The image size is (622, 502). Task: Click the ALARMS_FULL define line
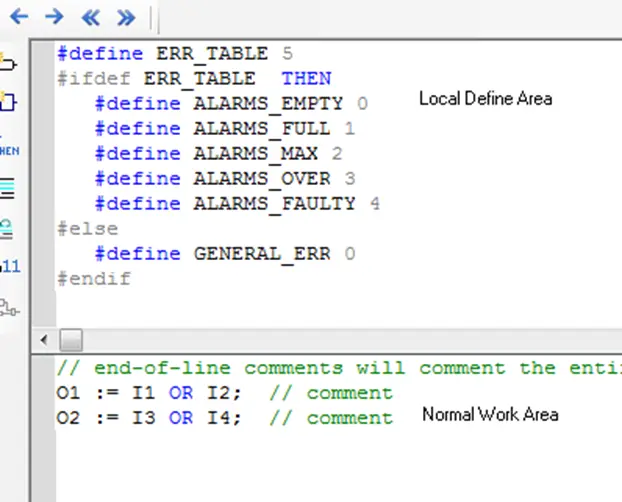click(225, 129)
